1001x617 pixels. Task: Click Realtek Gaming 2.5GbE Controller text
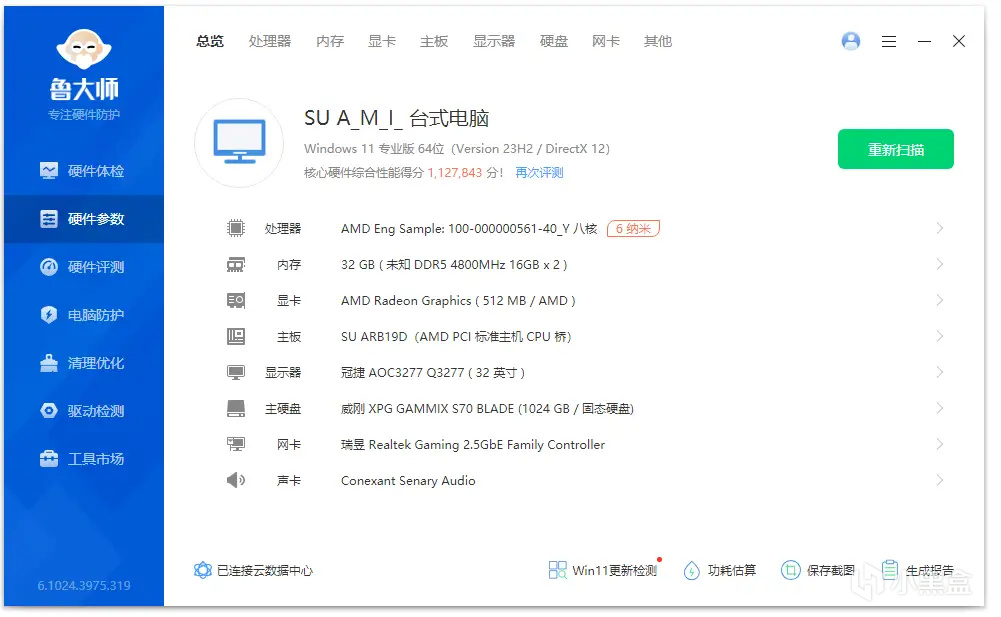click(472, 445)
